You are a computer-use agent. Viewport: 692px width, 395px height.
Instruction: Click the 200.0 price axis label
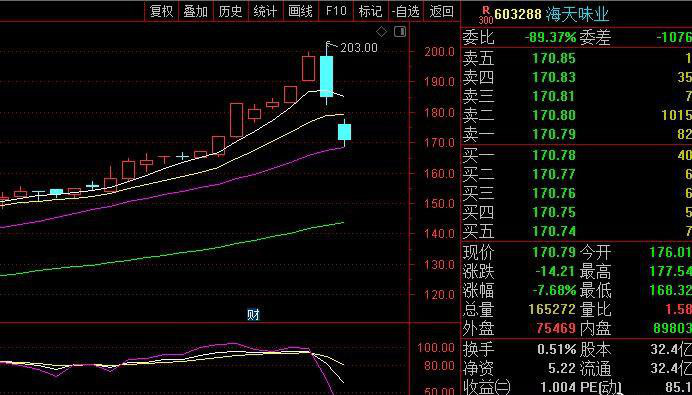tap(440, 52)
